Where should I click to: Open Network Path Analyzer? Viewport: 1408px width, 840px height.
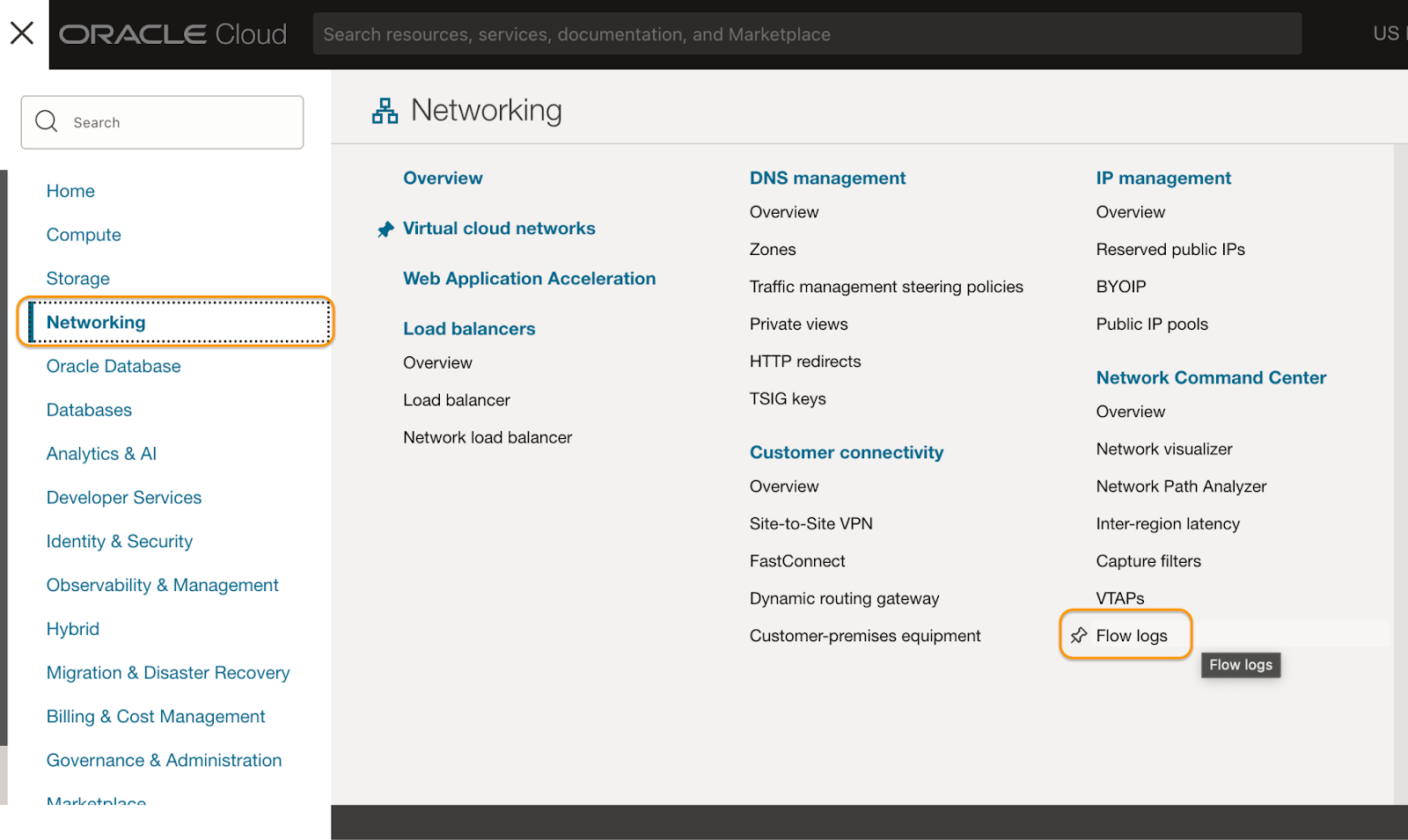tap(1181, 486)
